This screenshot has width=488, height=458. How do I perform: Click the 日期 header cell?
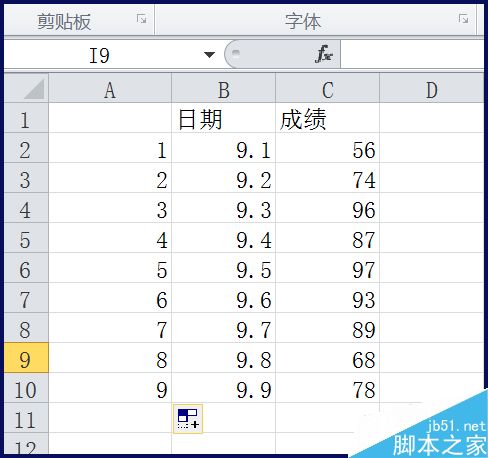[x=224, y=118]
